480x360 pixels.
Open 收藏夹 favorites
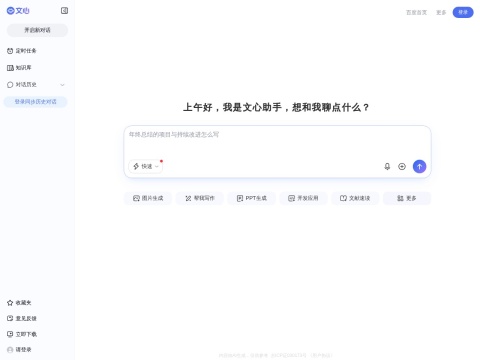[19, 303]
